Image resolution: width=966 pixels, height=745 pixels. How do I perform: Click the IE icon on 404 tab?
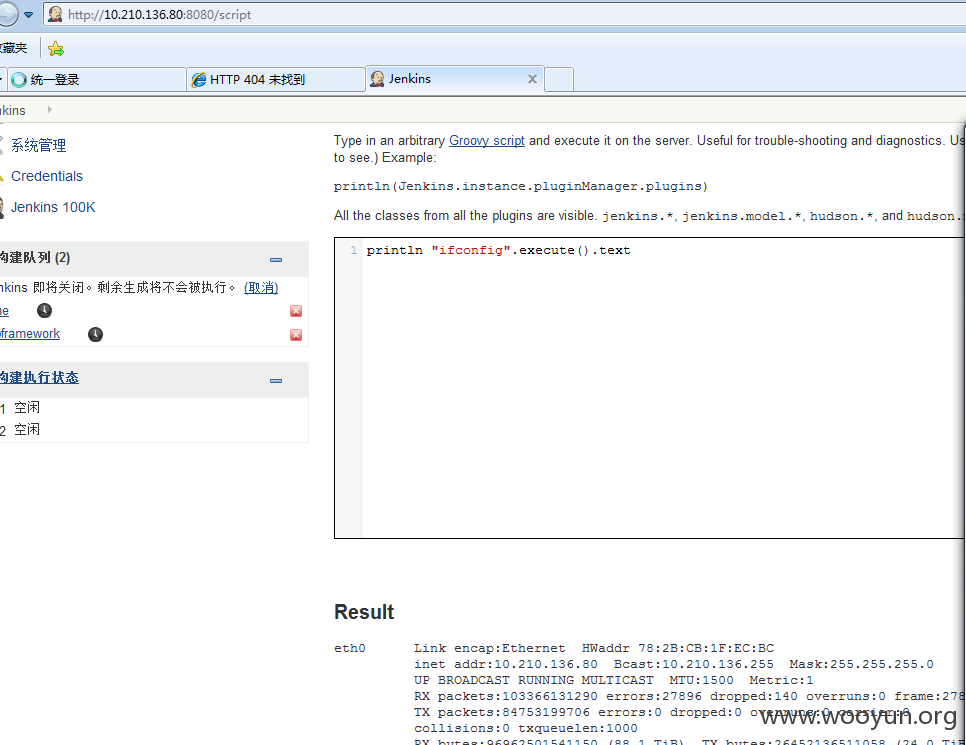[198, 79]
